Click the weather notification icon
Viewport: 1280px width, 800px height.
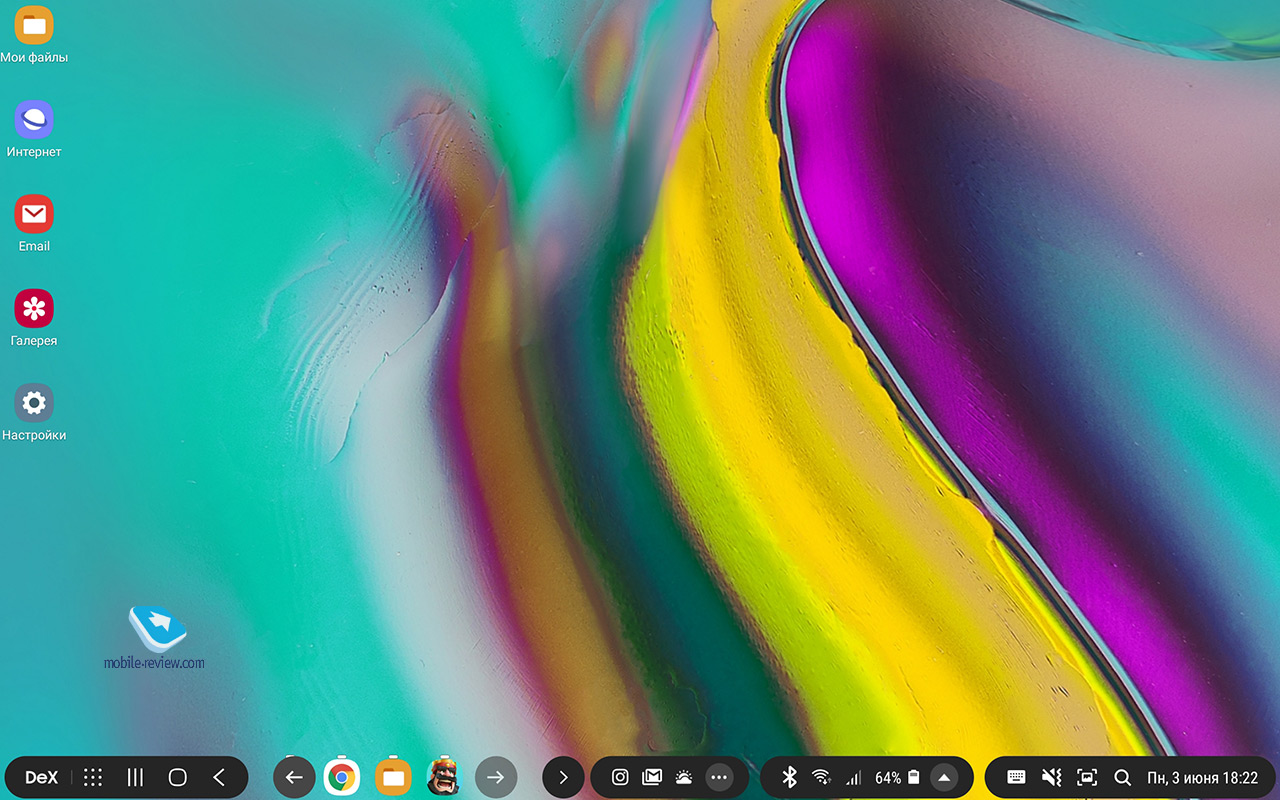coord(684,777)
